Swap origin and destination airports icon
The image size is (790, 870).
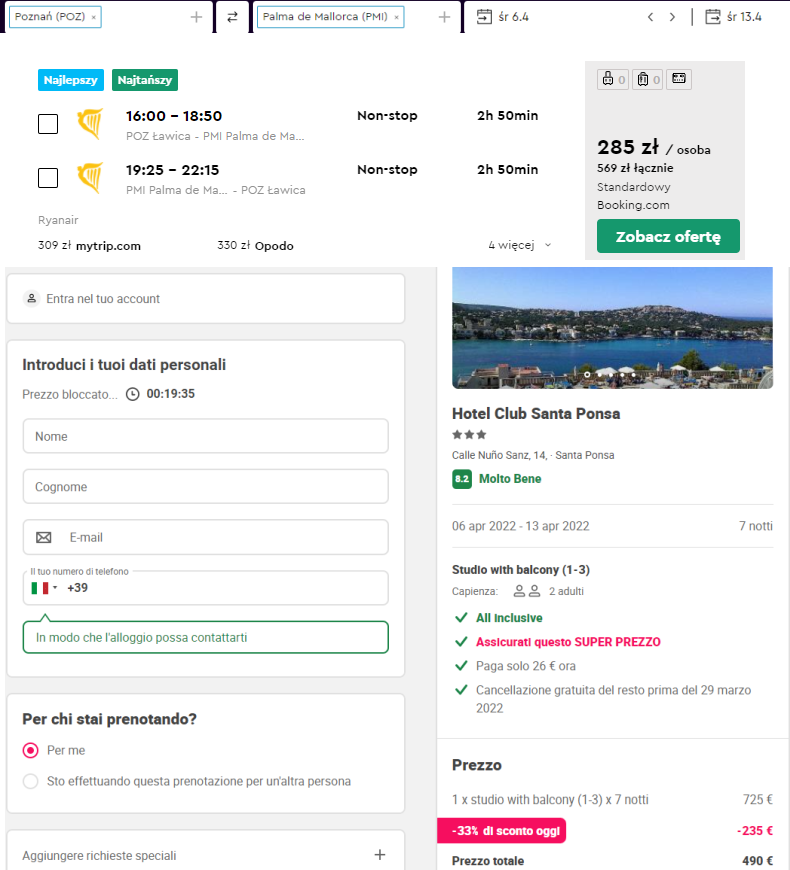tap(232, 17)
